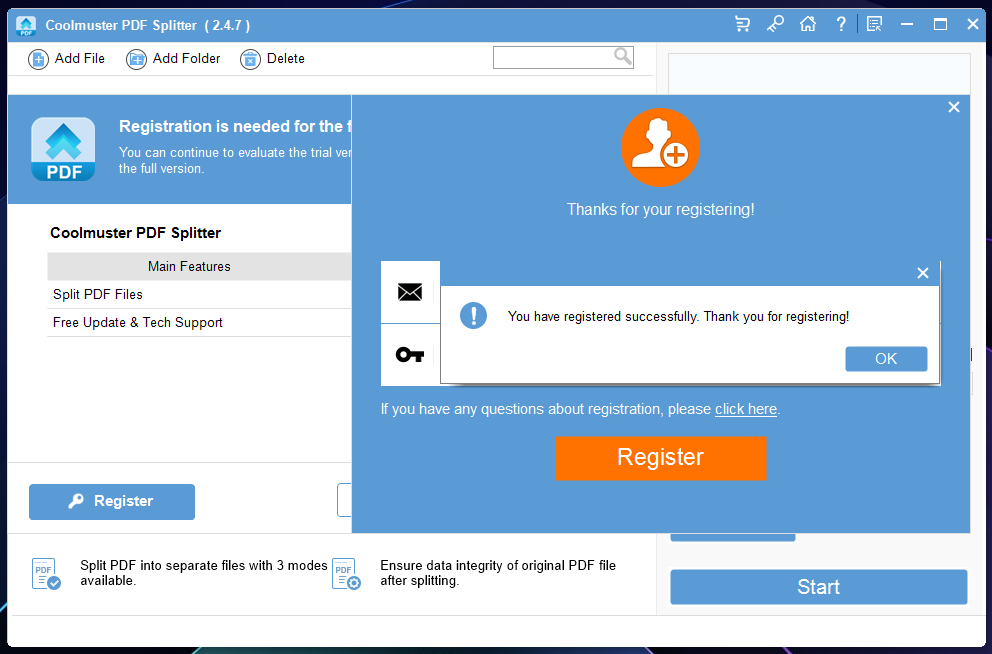This screenshot has width=992, height=654.
Task: Click the envelope email icon
Action: (x=410, y=292)
